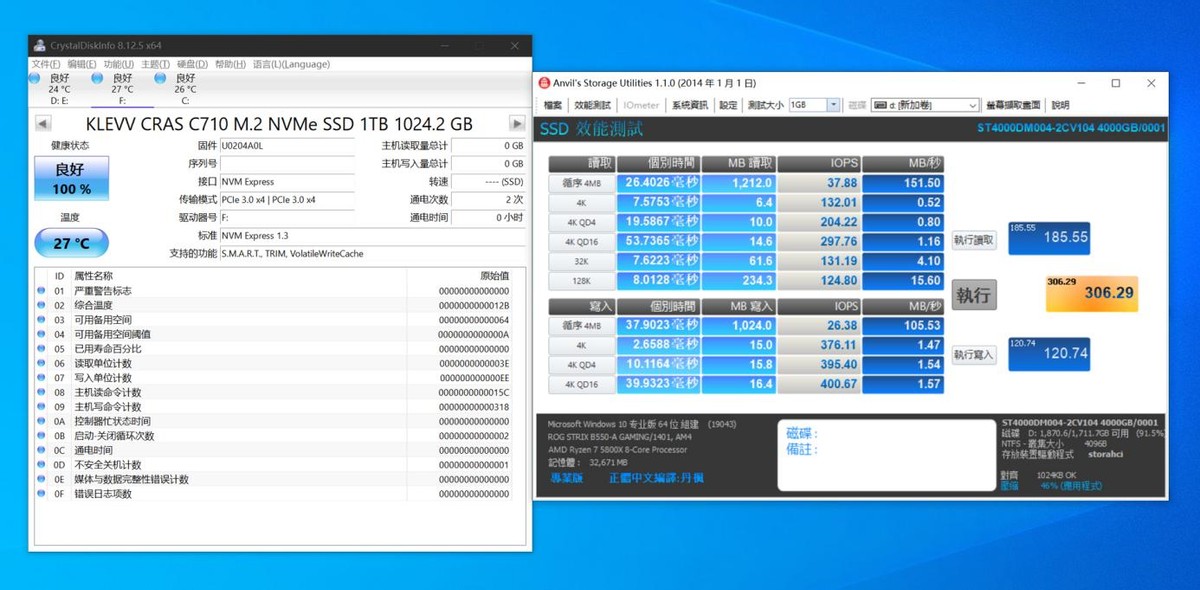Open the d: [新加卷] drive selection dropdown
Screen dimensions: 1200x590
click(x=973, y=105)
